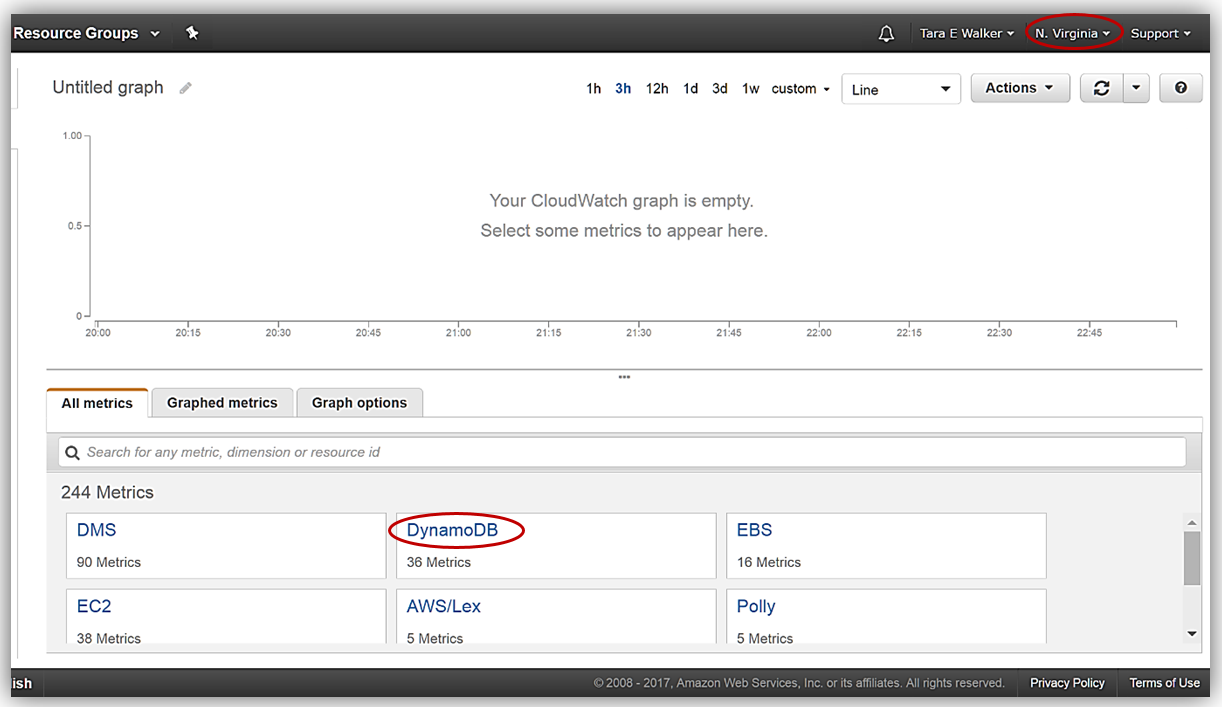Click the search magnifier icon
This screenshot has height=707, width=1222.
(x=72, y=452)
